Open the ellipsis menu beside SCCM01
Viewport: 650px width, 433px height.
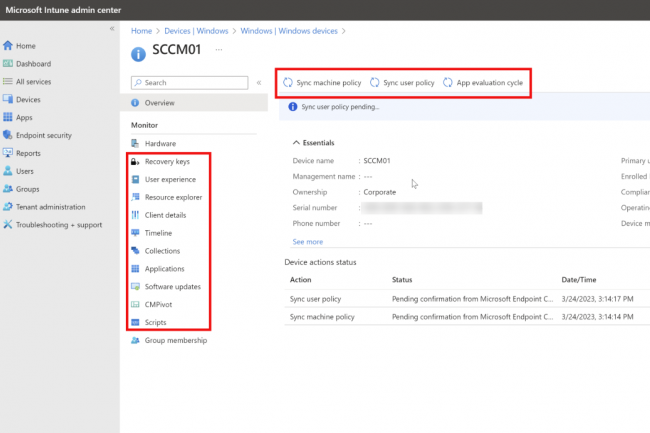click(219, 50)
